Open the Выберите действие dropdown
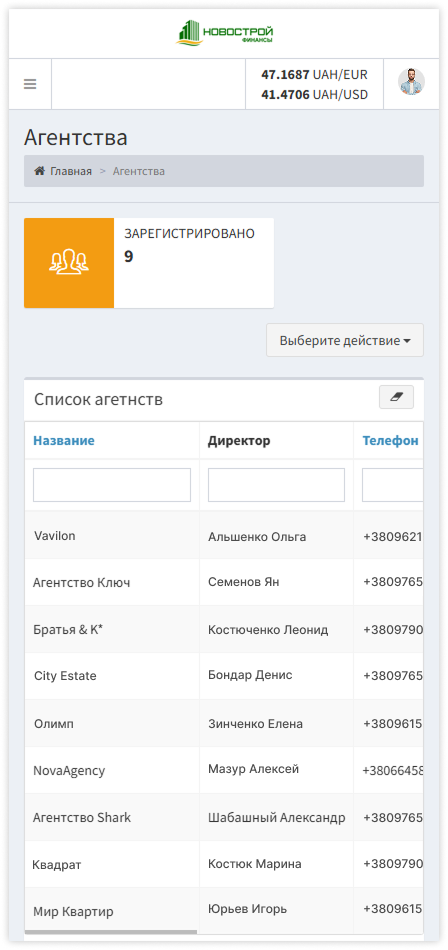Screen dimensions: 448x950 coord(345,340)
